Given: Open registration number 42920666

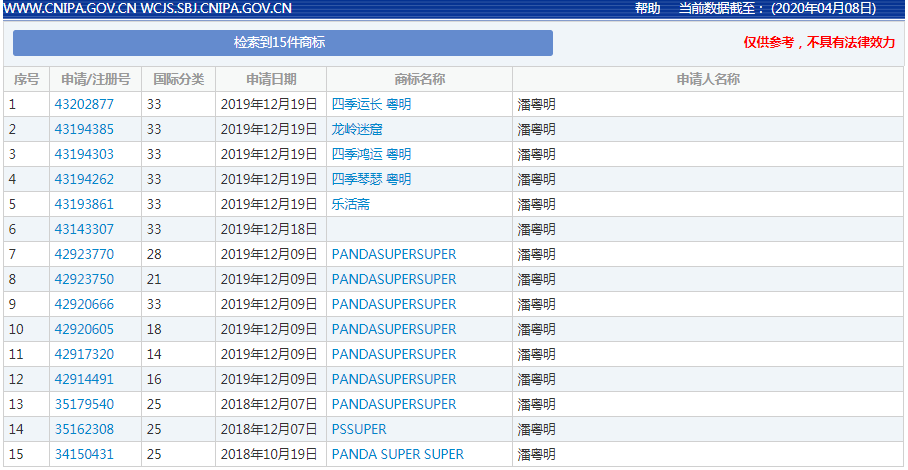Looking at the screenshot, I should [x=84, y=304].
